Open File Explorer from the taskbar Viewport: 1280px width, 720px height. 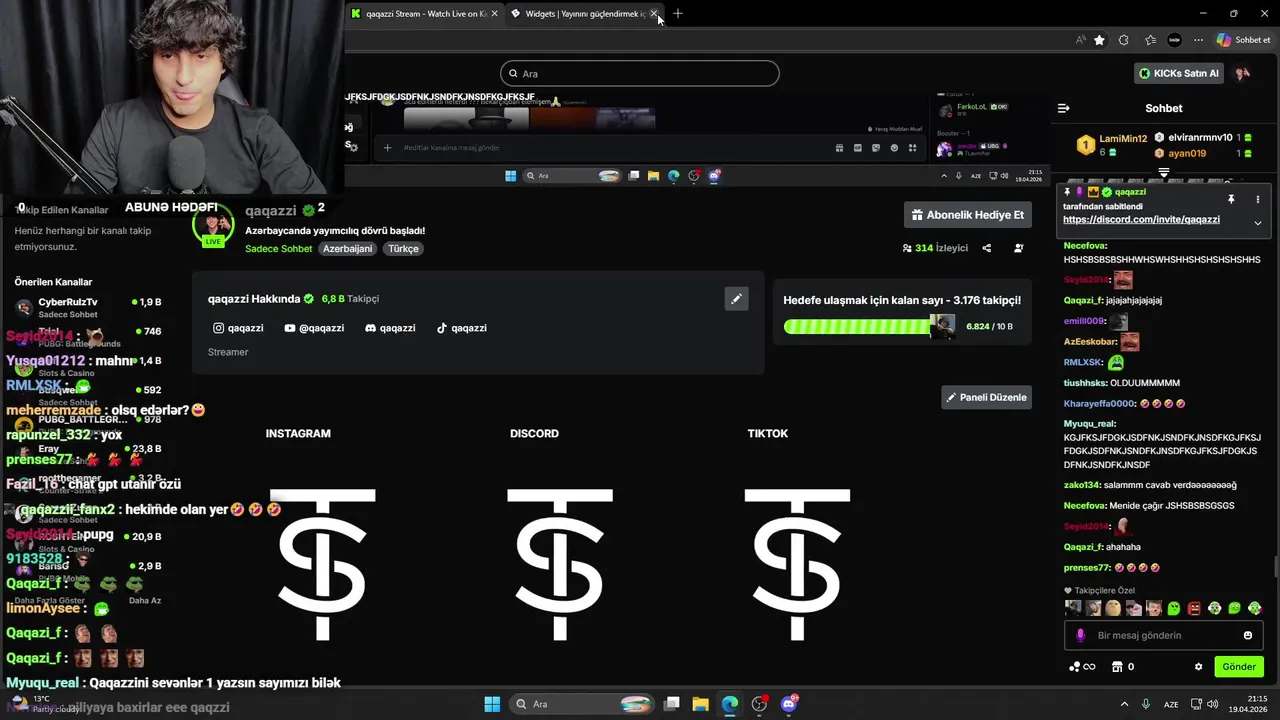tap(701, 704)
